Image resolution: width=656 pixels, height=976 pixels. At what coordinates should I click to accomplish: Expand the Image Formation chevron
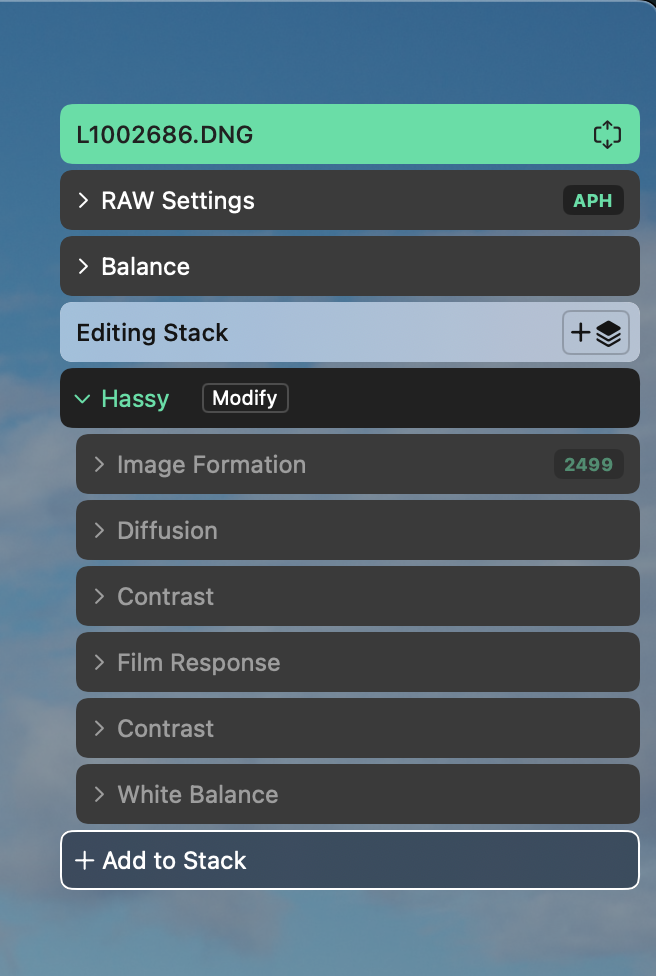point(99,465)
